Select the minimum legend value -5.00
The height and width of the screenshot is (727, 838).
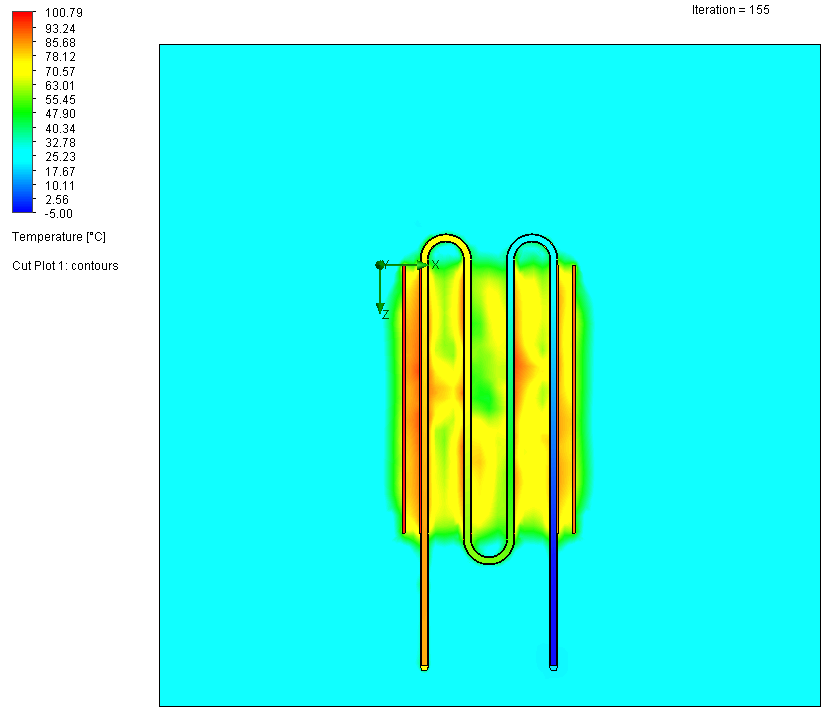tap(59, 214)
